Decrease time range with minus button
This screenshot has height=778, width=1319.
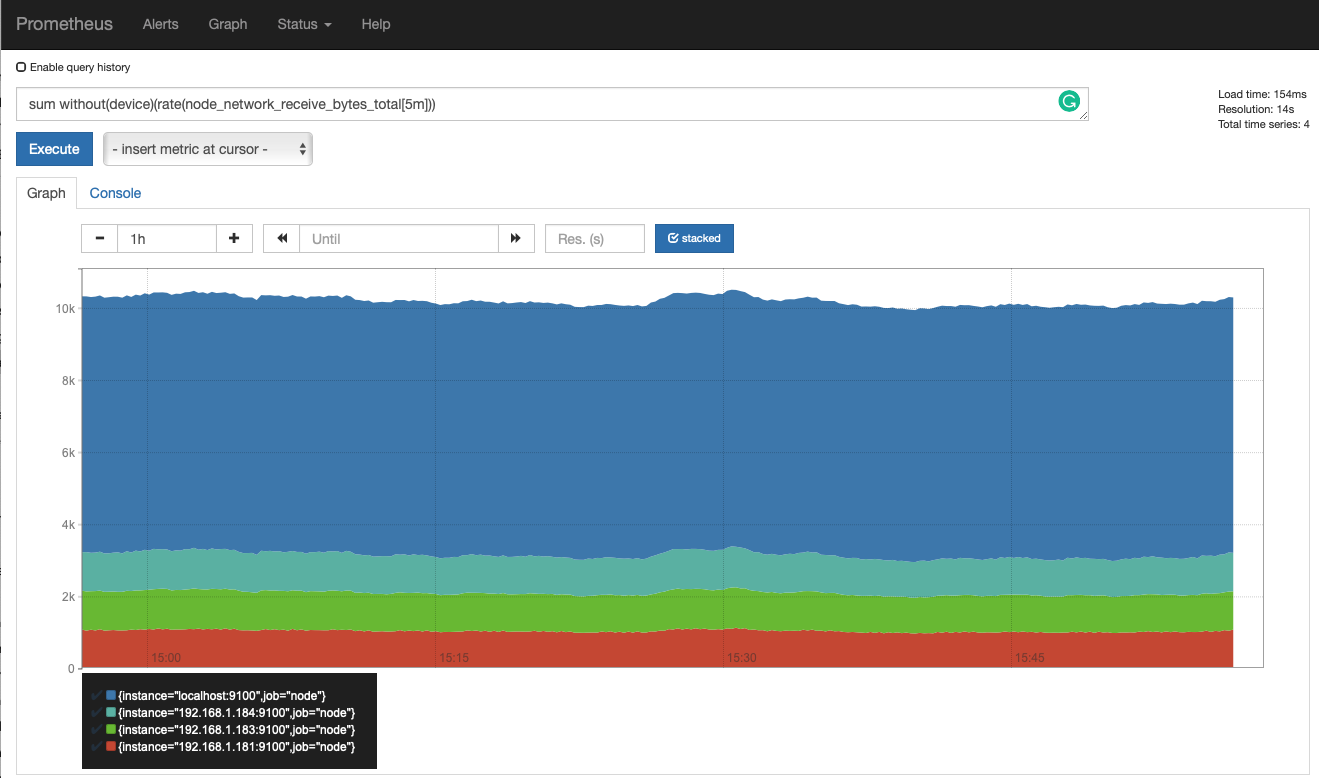point(99,239)
